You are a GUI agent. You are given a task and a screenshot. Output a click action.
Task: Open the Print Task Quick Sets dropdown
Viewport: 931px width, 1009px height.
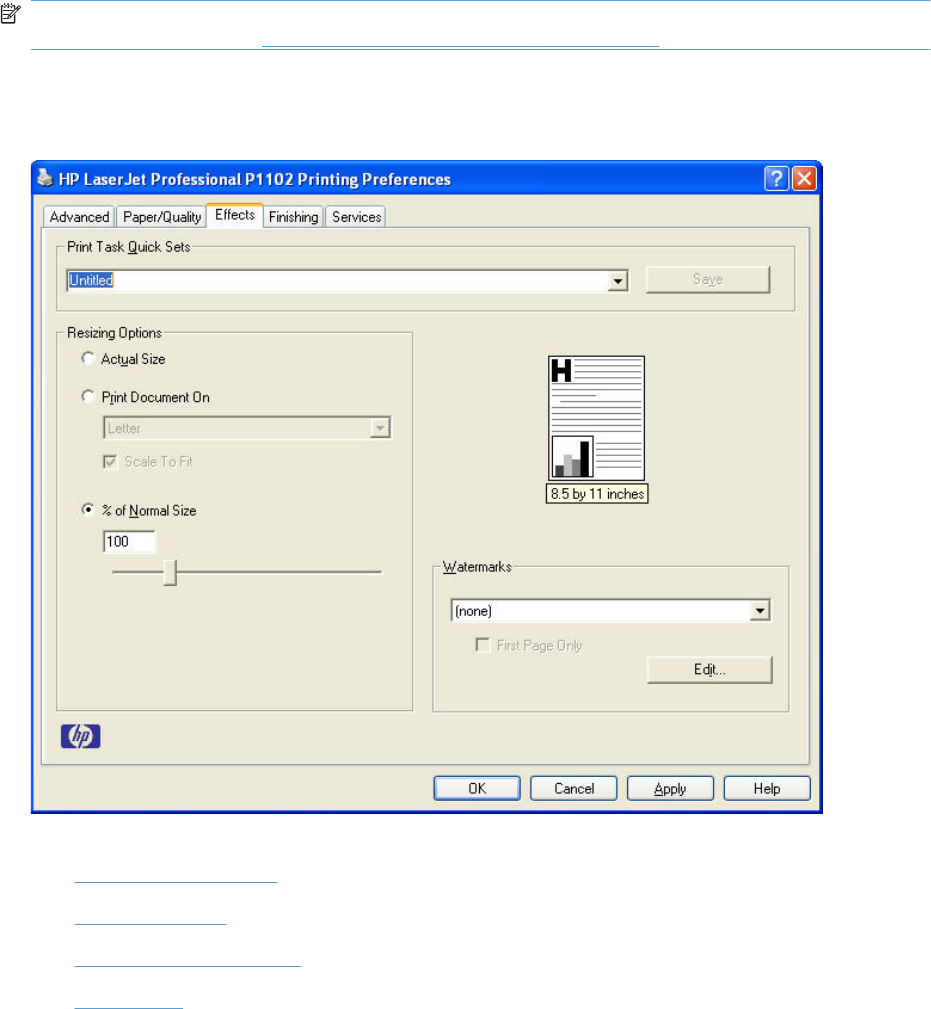click(x=618, y=281)
